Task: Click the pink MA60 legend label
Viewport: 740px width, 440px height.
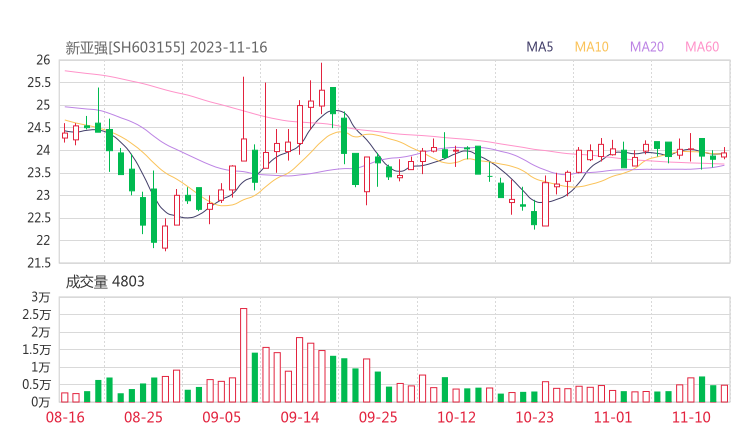Action: coord(702,47)
